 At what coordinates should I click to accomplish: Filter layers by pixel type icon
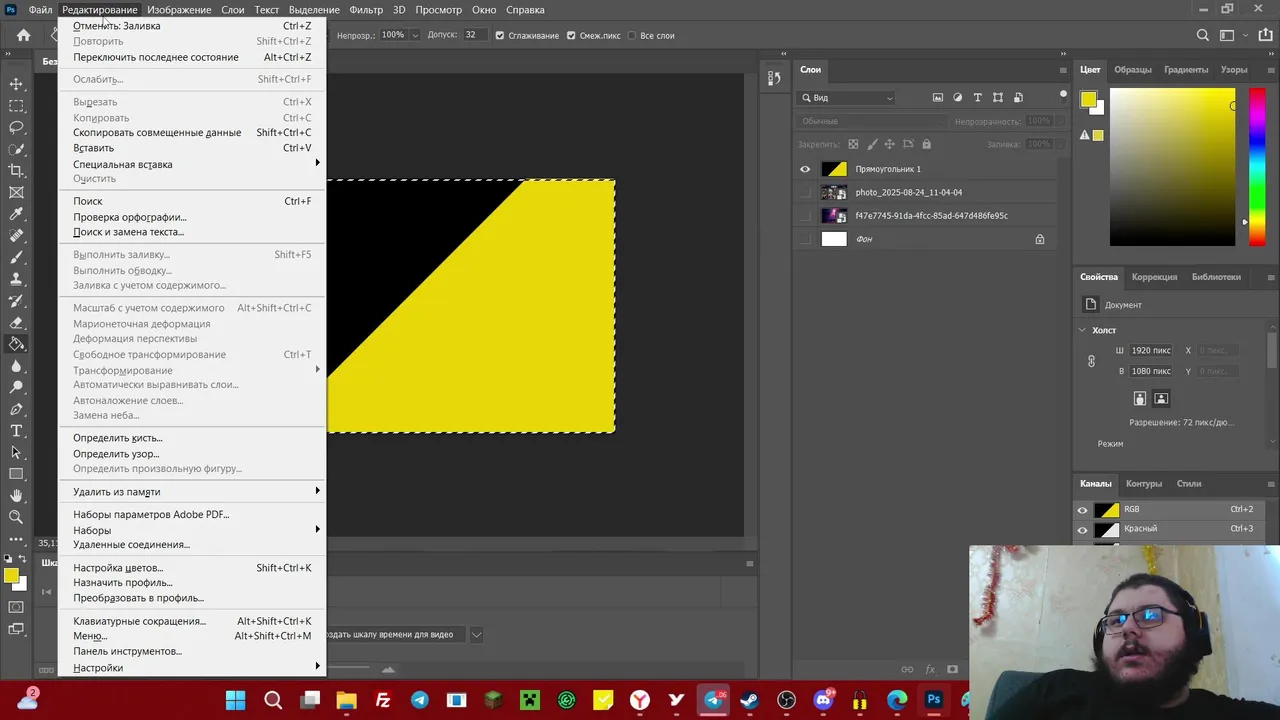point(938,98)
